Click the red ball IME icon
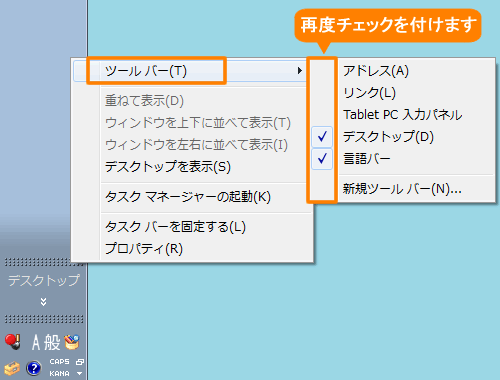The image size is (500, 380). tap(13, 342)
